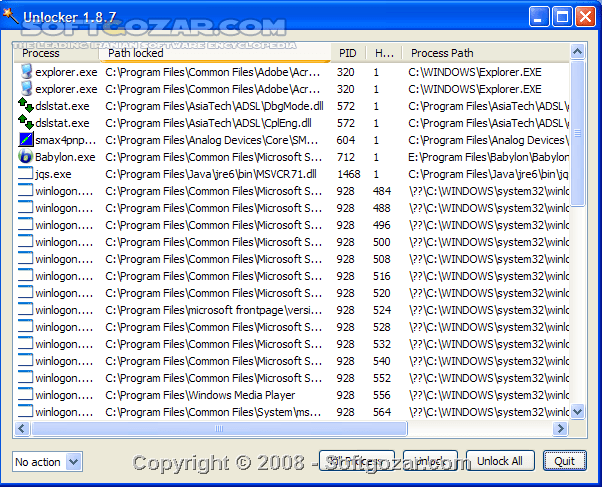Select the path ending in DbgMode.dll

215,106
